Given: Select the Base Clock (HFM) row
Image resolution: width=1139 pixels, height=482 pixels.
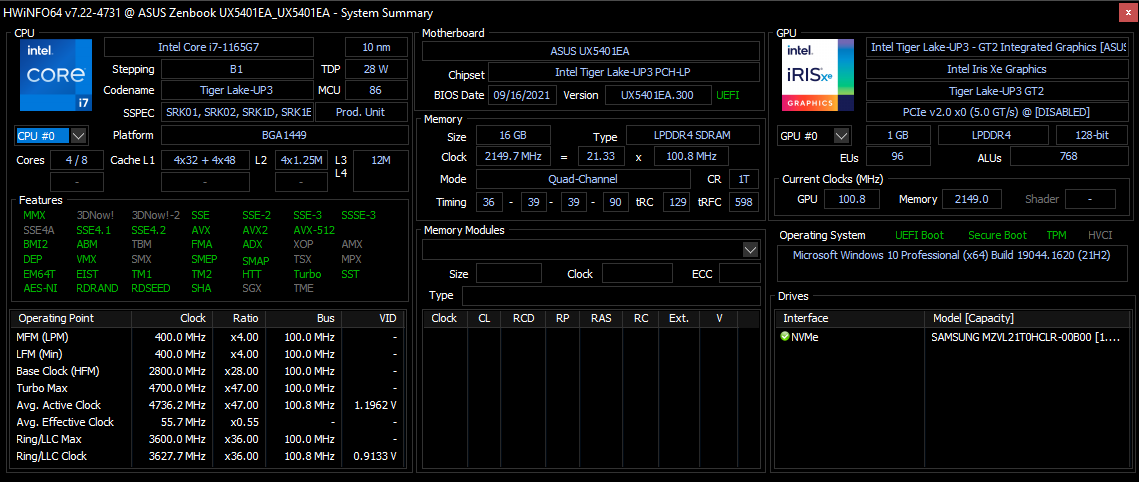Looking at the screenshot, I should coord(206,371).
